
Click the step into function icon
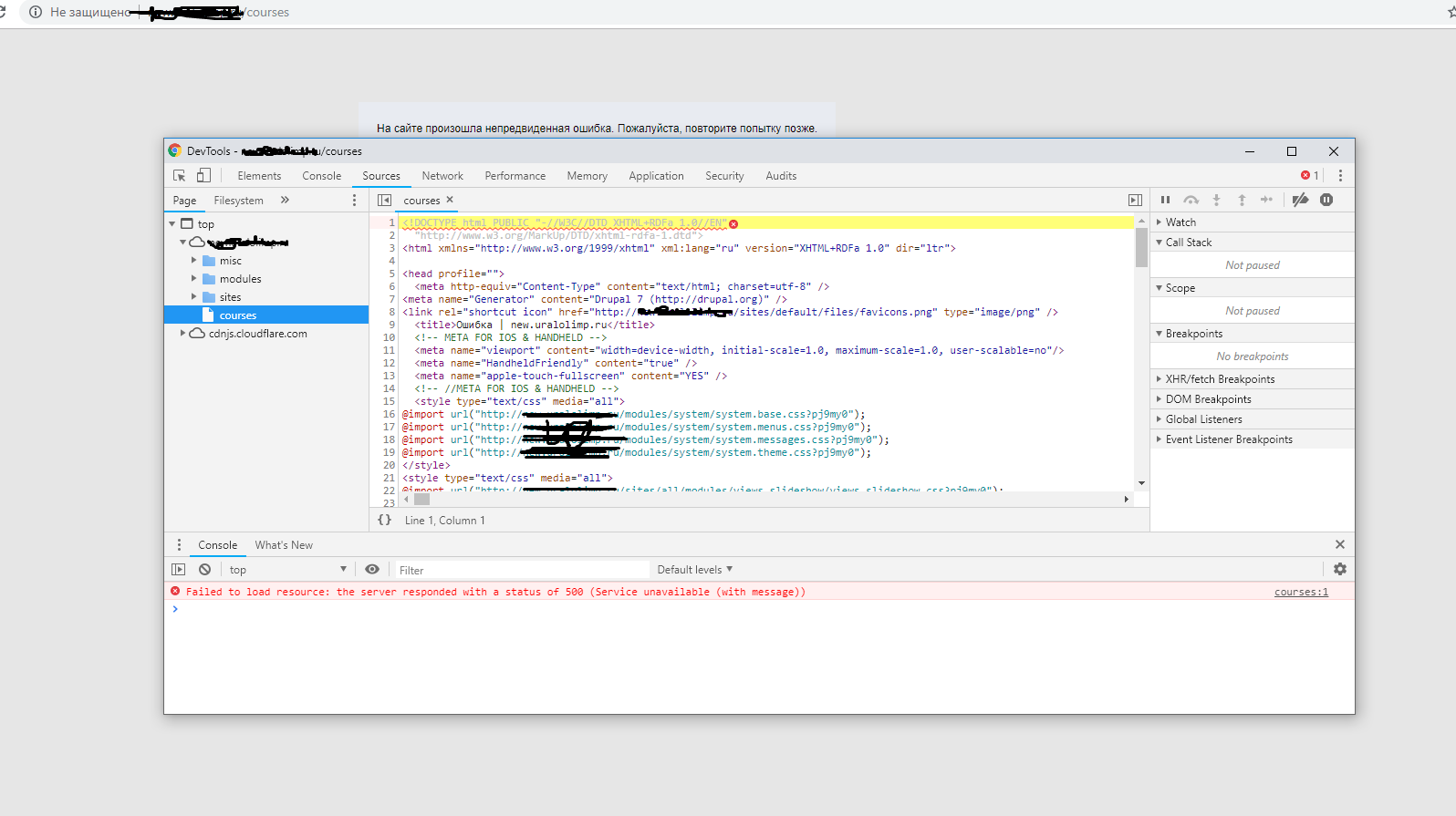tap(1216, 200)
